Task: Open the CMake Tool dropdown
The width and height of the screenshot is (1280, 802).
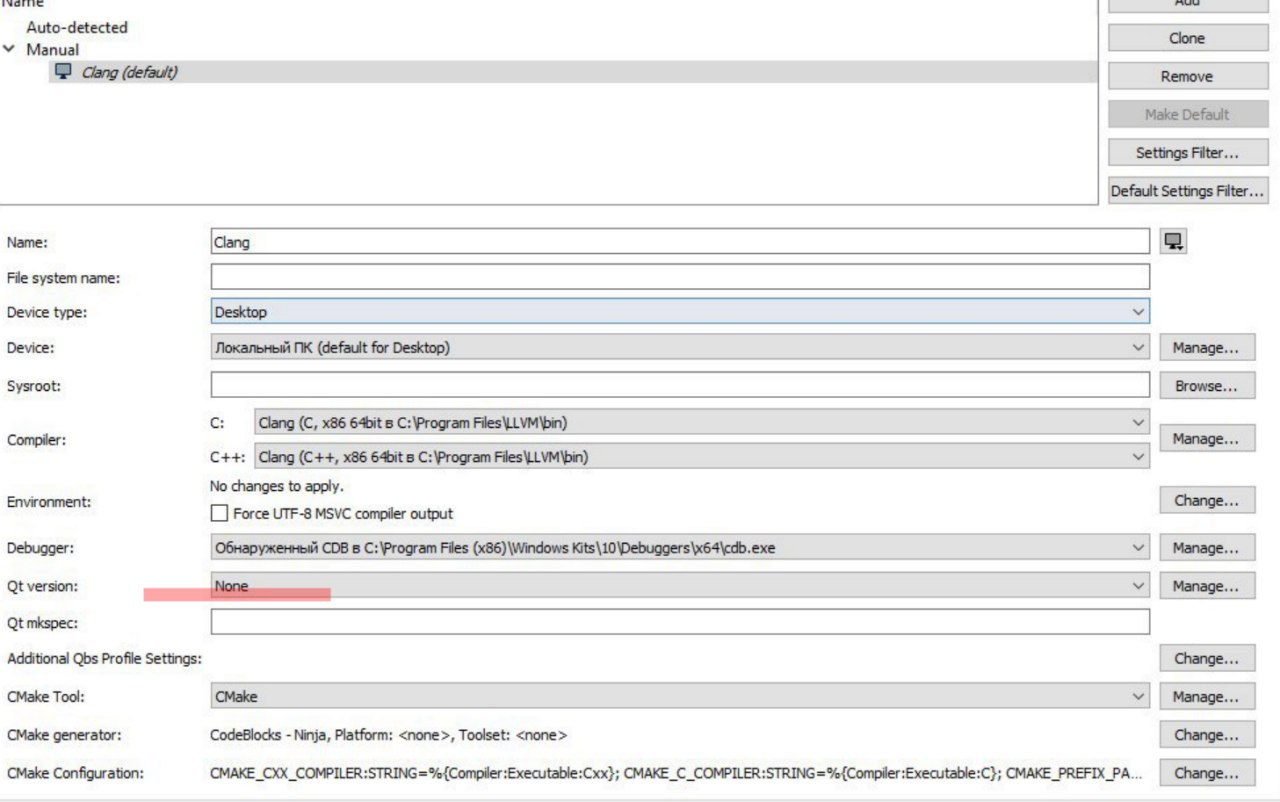Action: point(680,696)
